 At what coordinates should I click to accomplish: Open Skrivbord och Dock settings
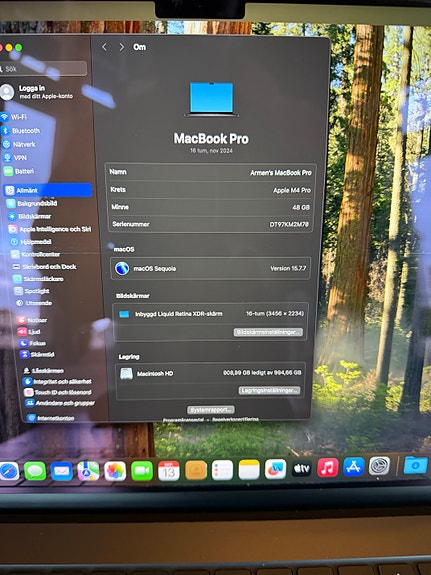pos(45,267)
